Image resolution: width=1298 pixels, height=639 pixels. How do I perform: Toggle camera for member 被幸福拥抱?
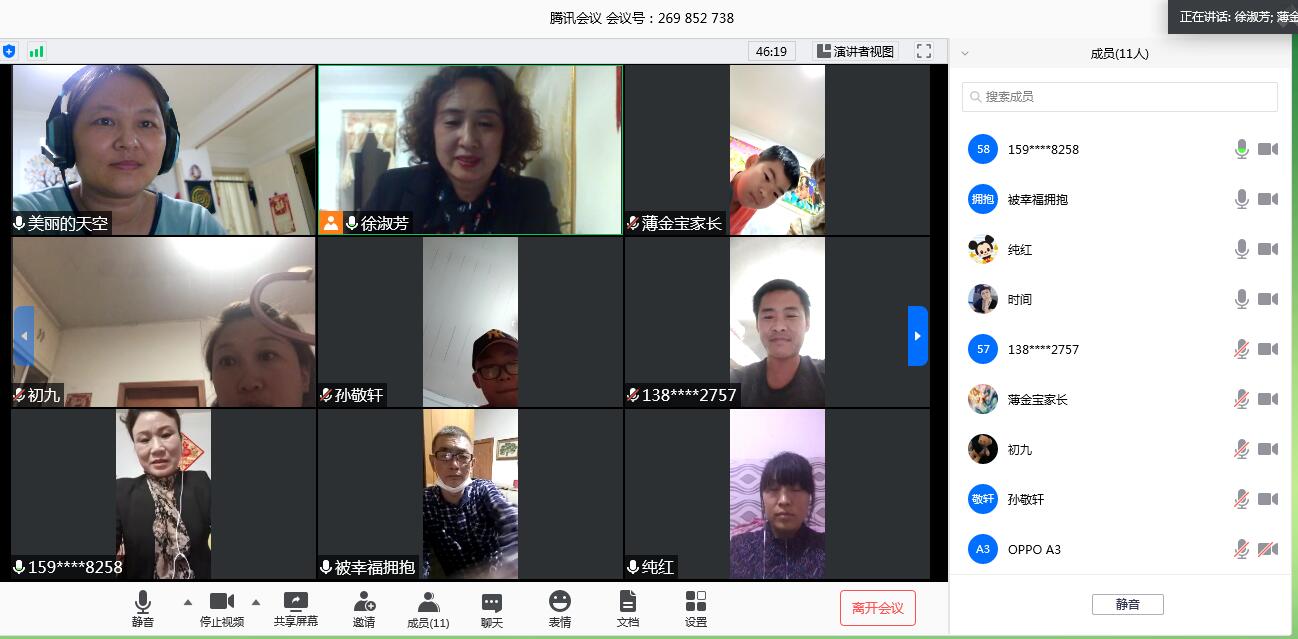[x=1268, y=199]
